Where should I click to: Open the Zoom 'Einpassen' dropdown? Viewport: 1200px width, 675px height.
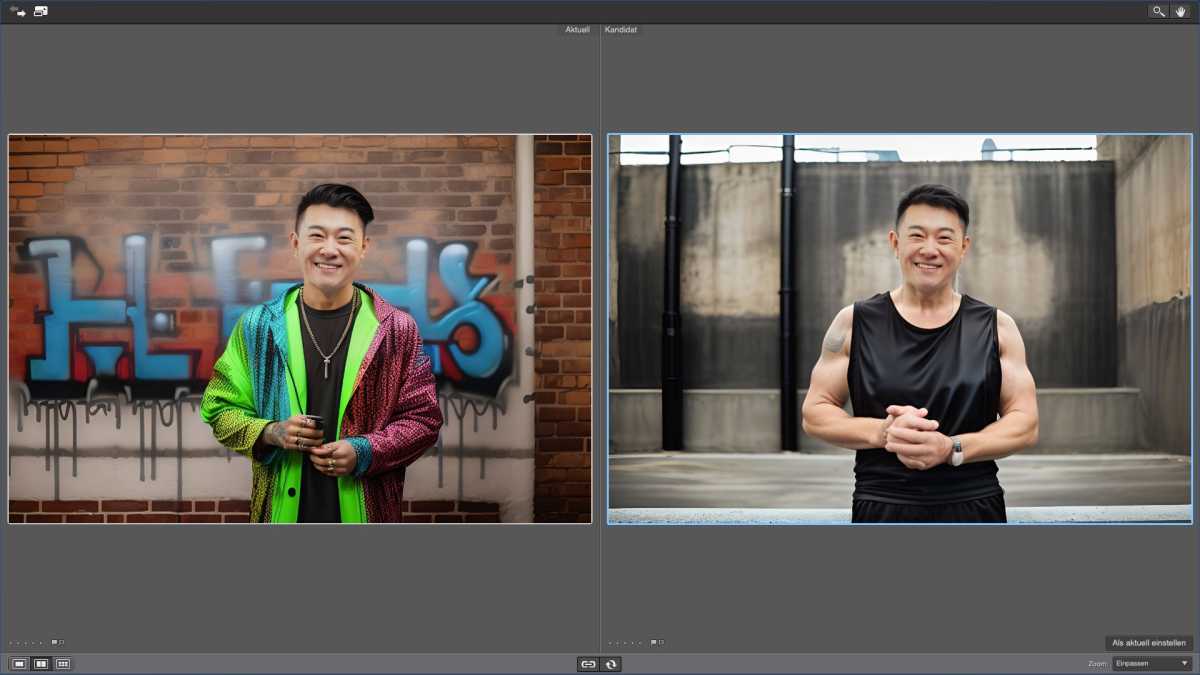click(1152, 663)
